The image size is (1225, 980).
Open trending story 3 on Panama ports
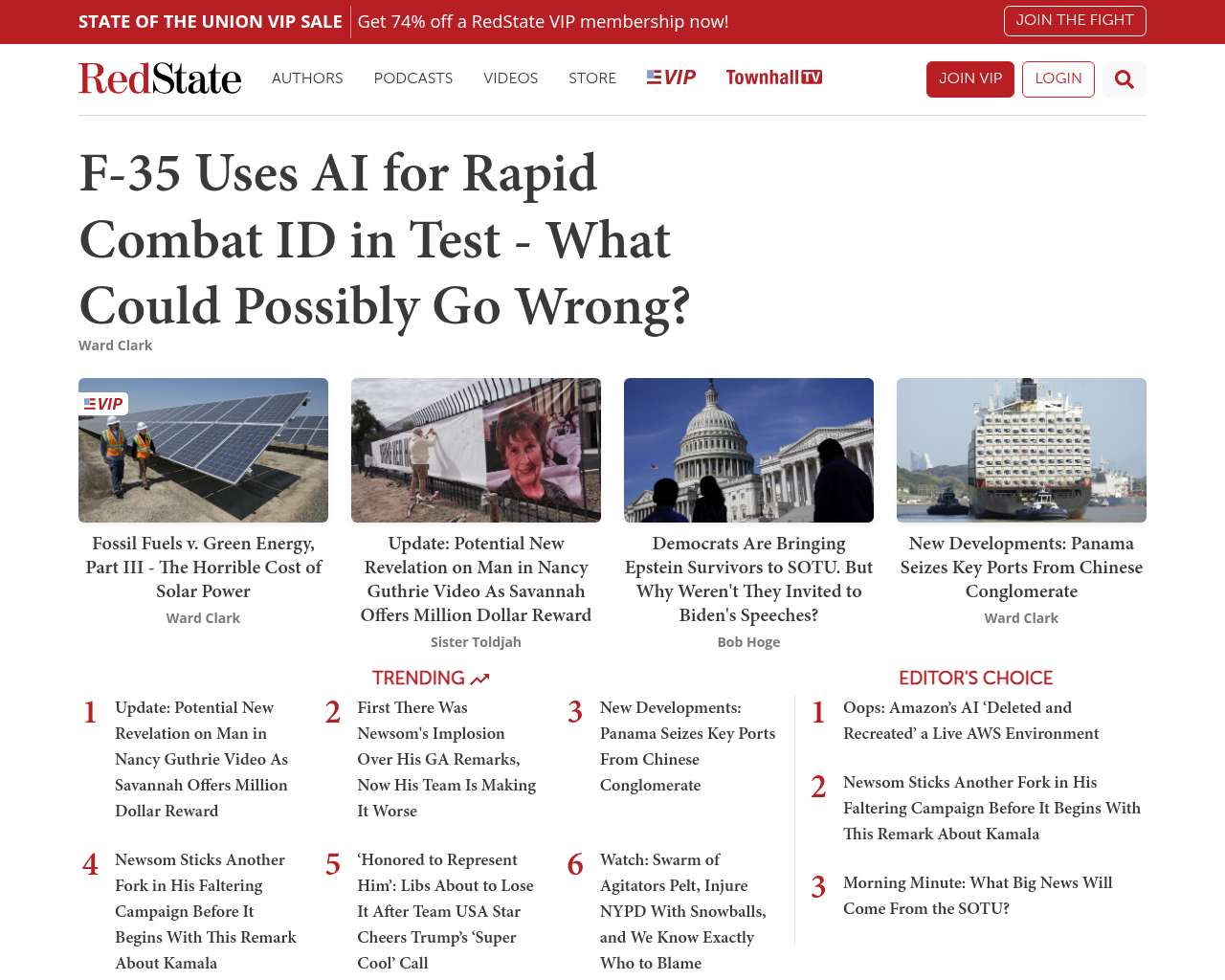[x=688, y=746]
